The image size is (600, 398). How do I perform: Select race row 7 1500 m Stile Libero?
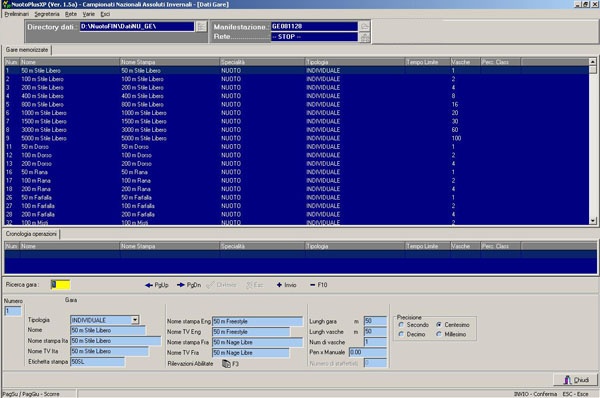click(x=297, y=121)
